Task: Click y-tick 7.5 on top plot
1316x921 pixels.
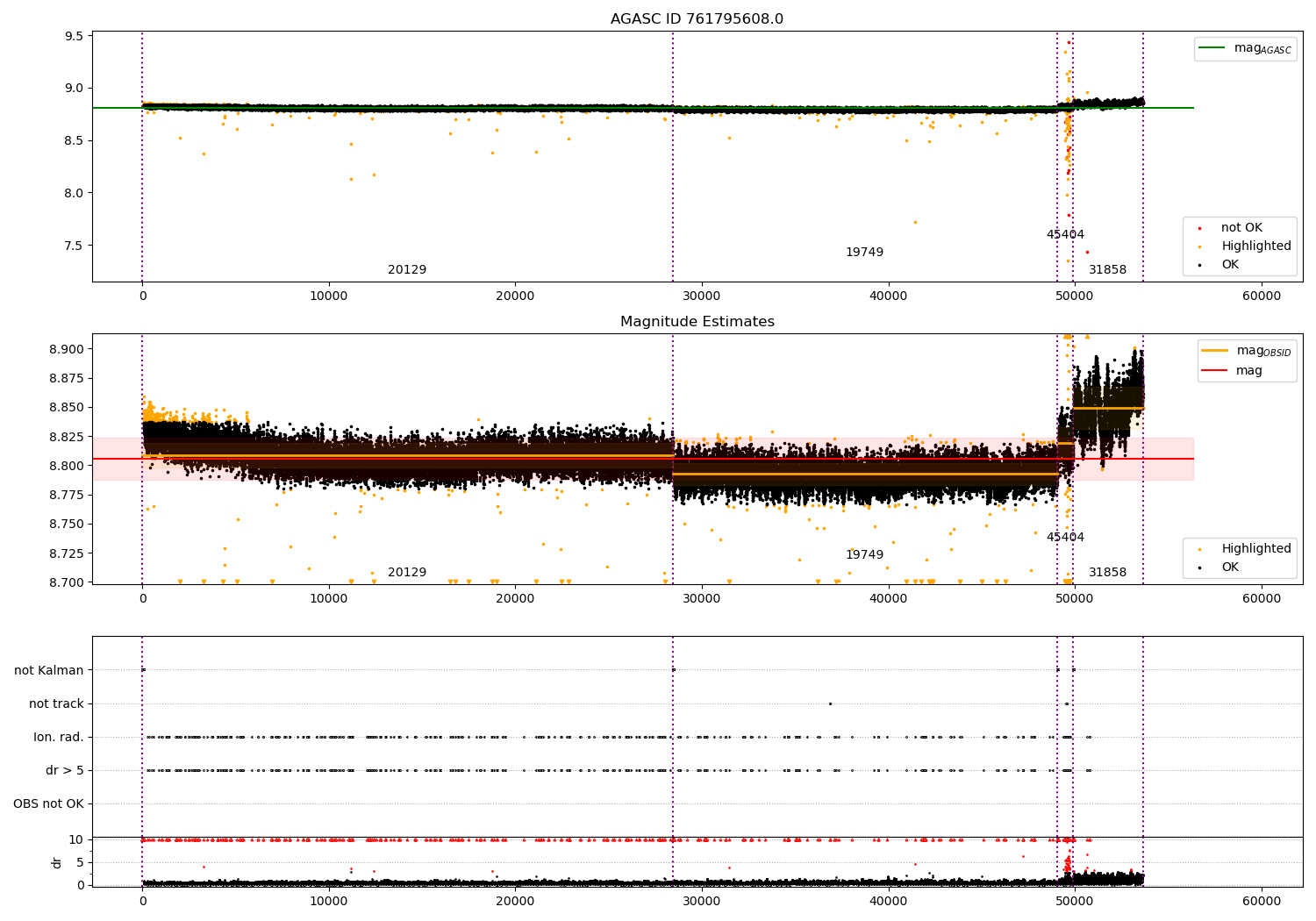Action: click(74, 246)
